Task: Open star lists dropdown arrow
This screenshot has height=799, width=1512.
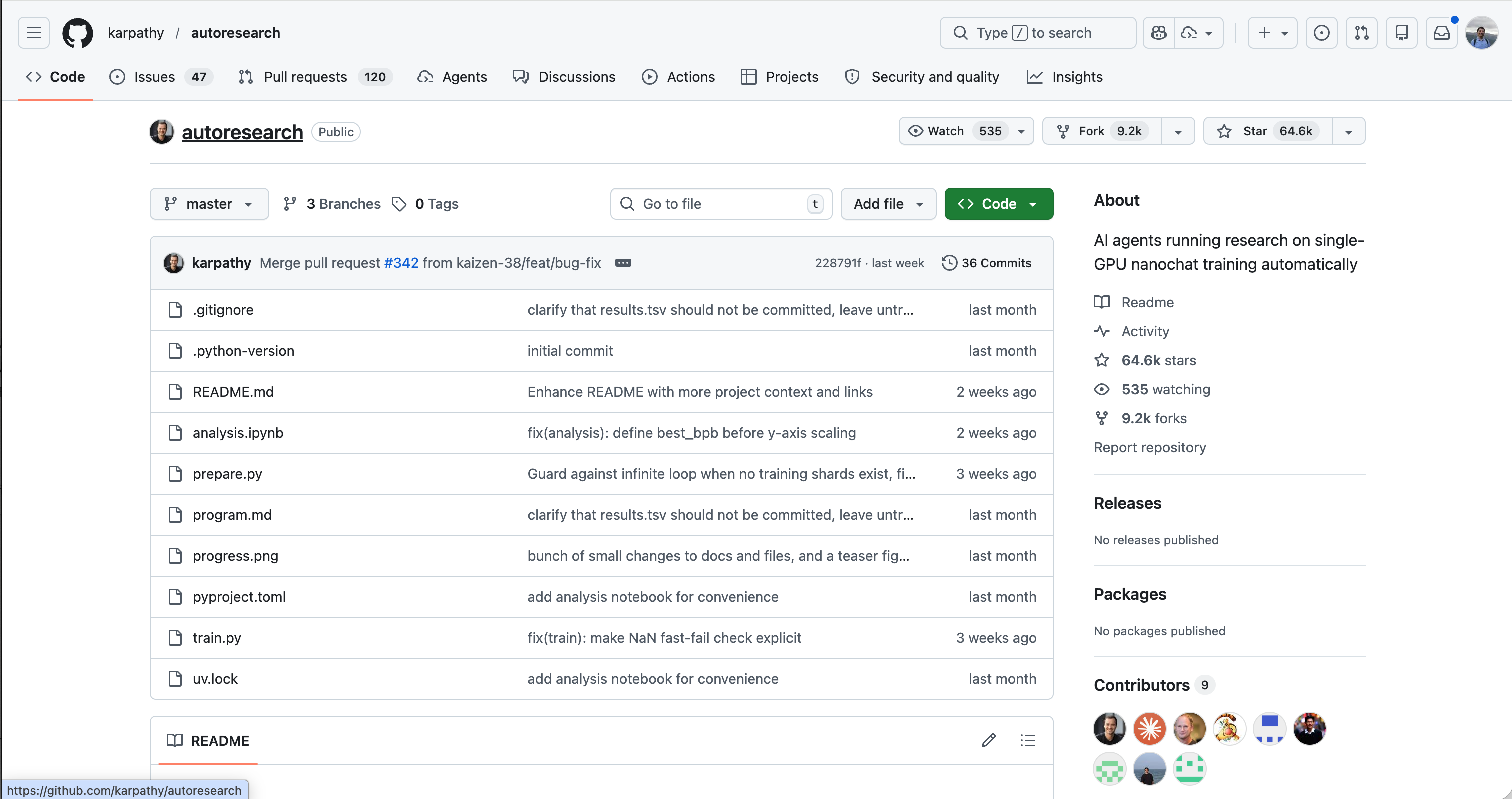Action: click(x=1349, y=131)
